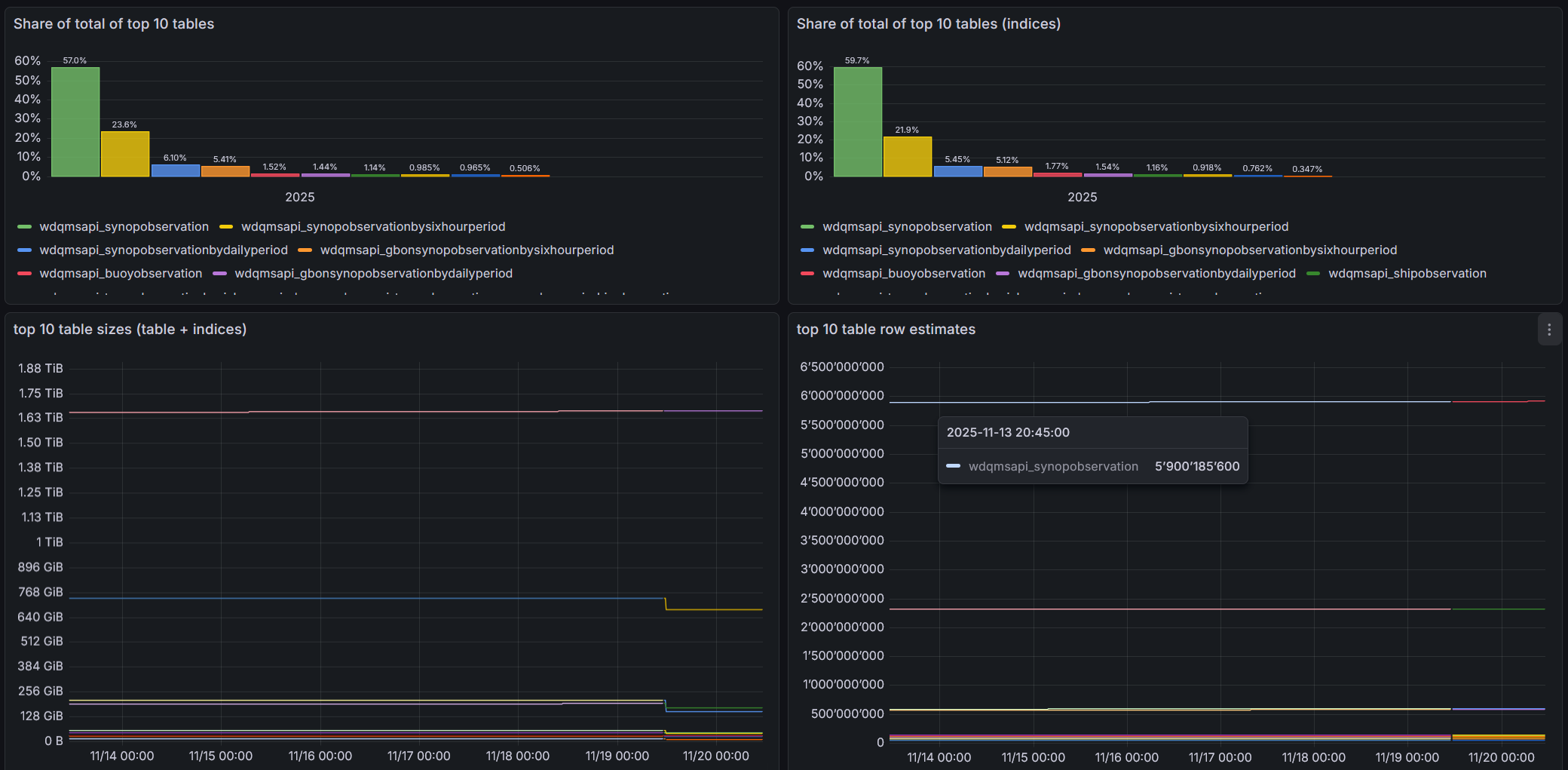Click wdqmsapi_synopobservation inside the hover tooltip
This screenshot has width=1568, height=770.
[1054, 466]
